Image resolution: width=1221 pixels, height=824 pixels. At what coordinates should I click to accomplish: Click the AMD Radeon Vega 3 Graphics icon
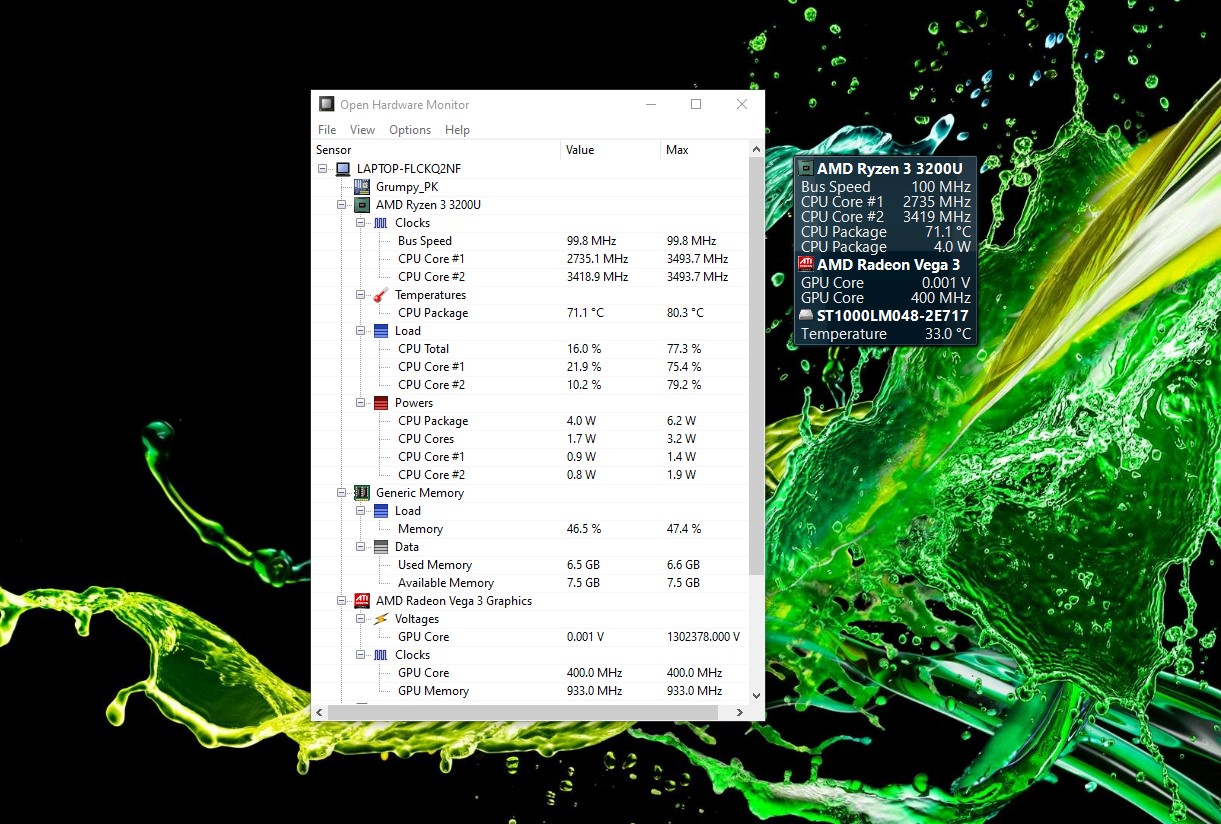(361, 600)
